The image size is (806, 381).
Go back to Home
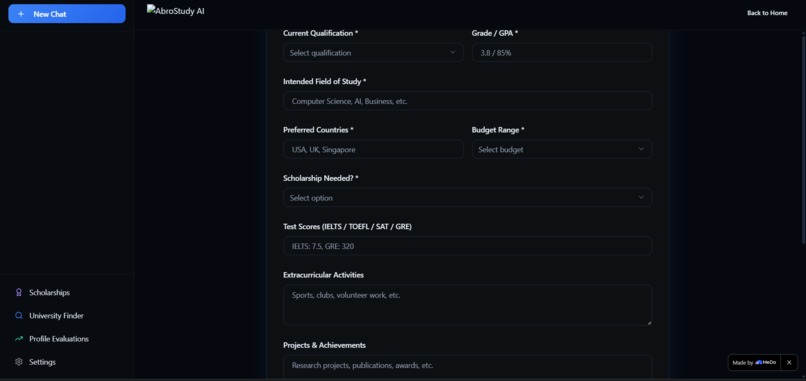pyautogui.click(x=767, y=13)
